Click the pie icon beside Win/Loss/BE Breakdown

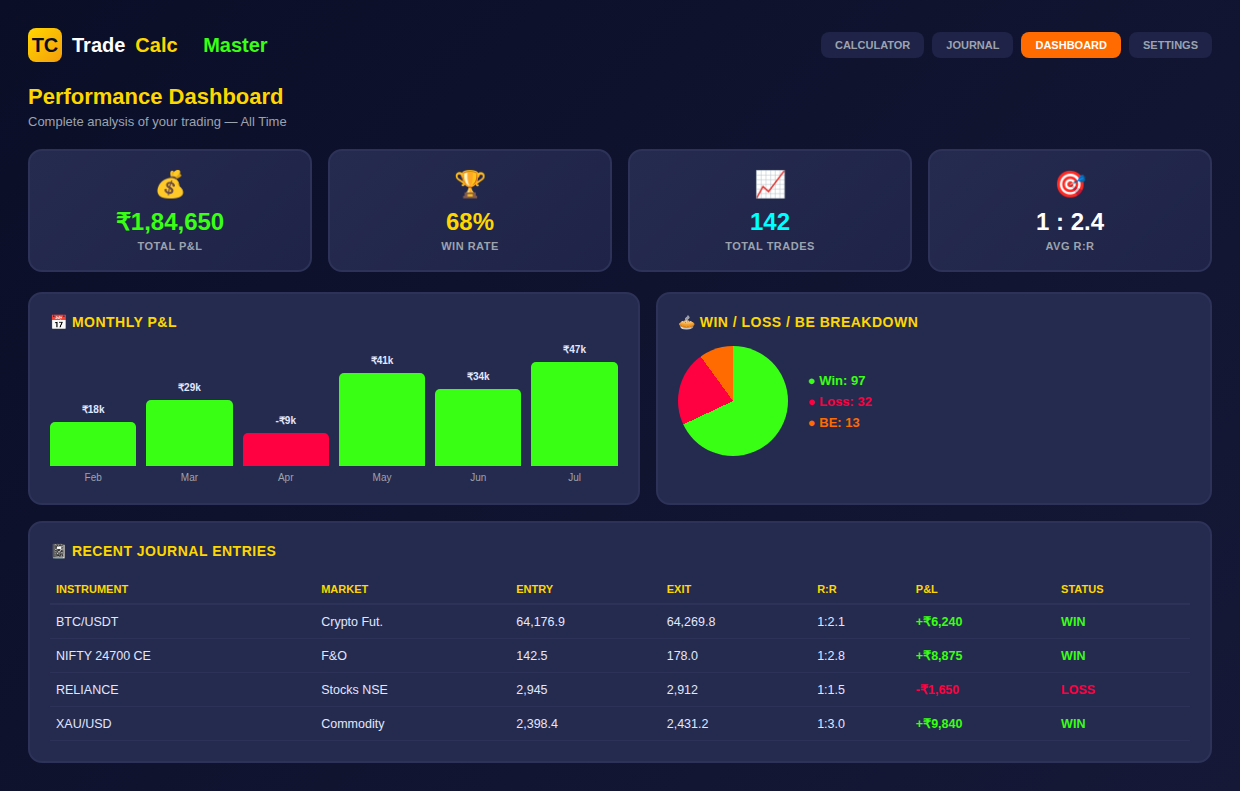(x=686, y=322)
